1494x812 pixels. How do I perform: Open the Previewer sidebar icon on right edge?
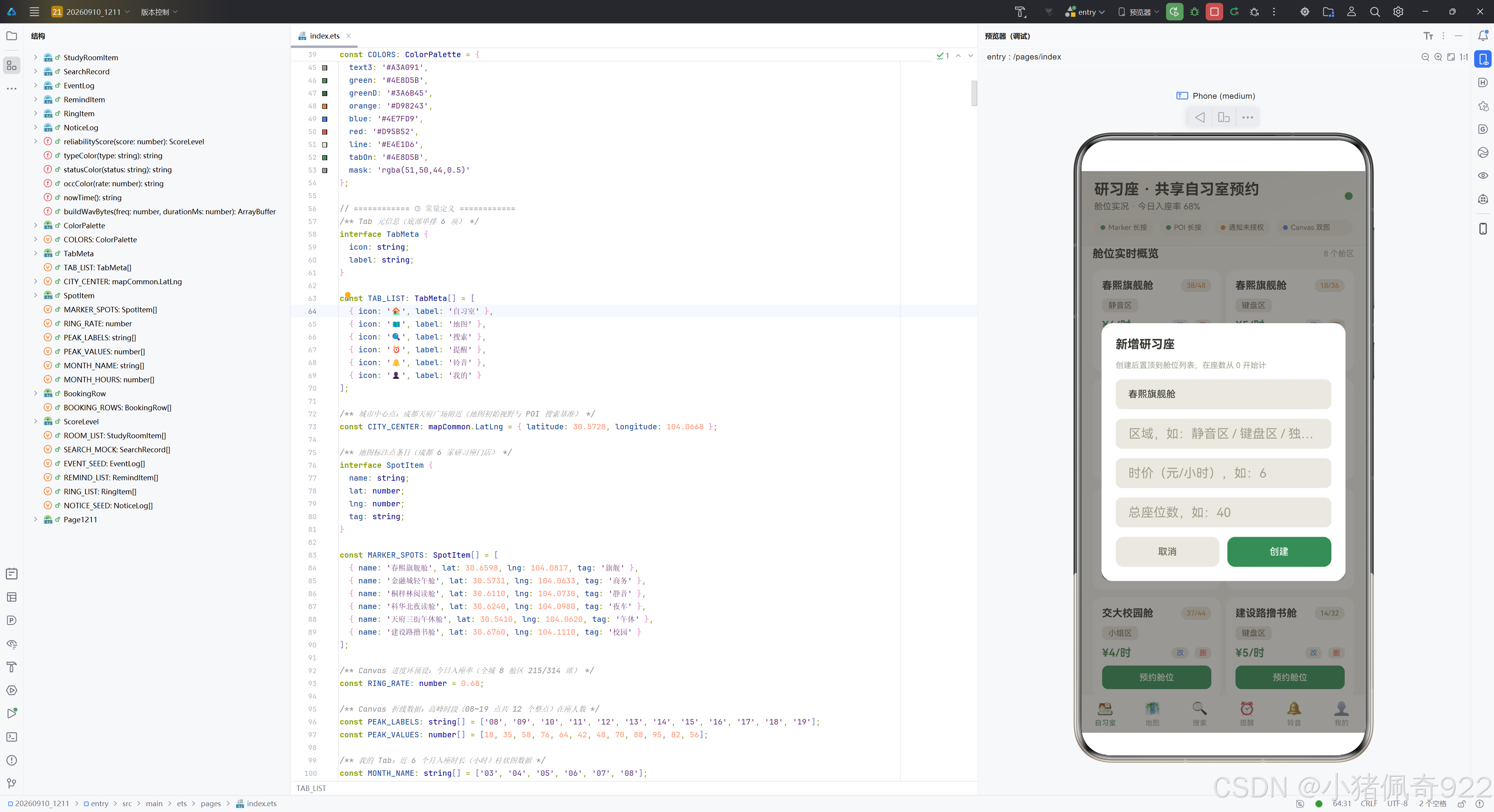tap(1483, 59)
